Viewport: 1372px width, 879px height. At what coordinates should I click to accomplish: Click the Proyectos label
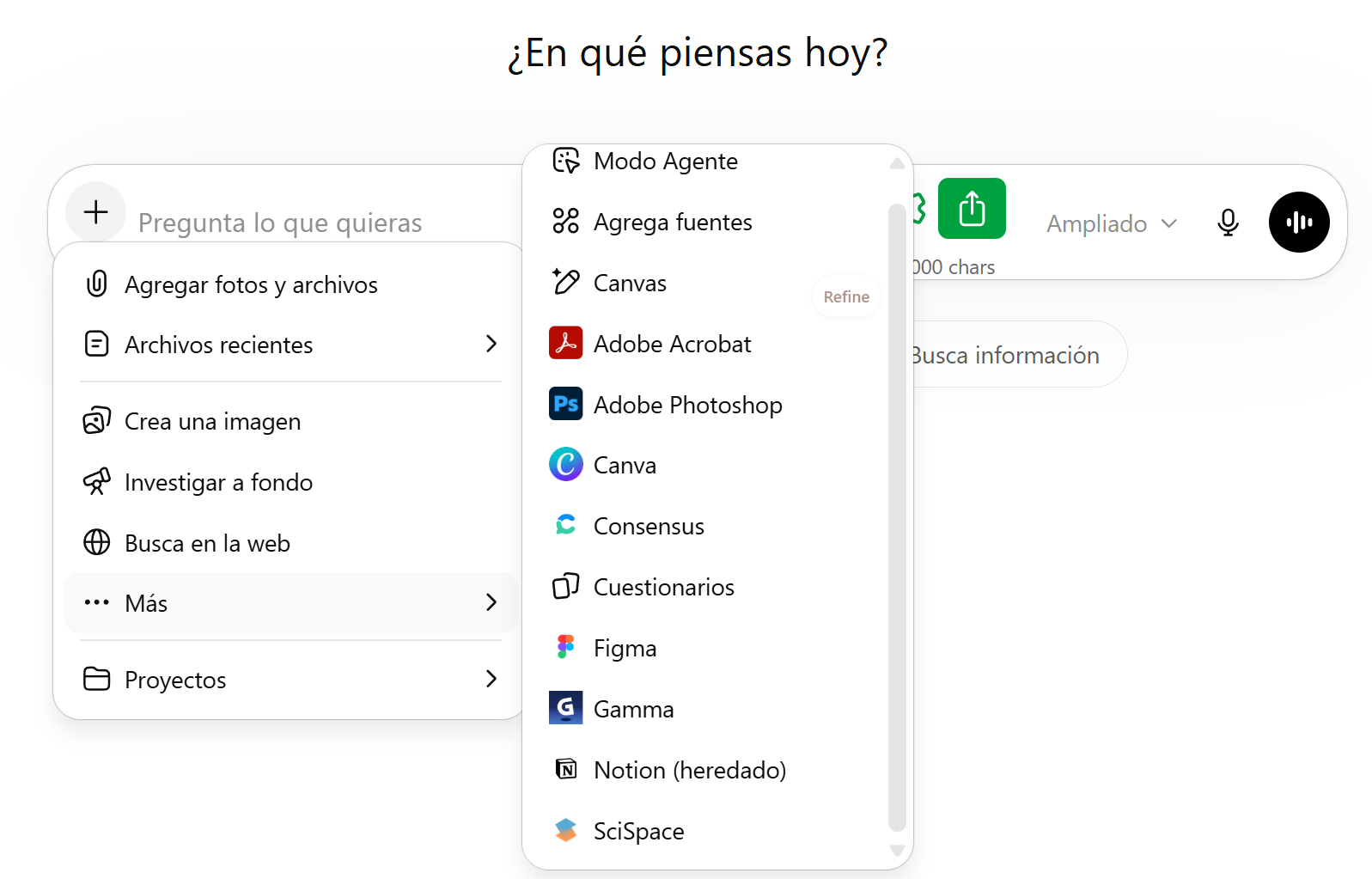tap(175, 680)
